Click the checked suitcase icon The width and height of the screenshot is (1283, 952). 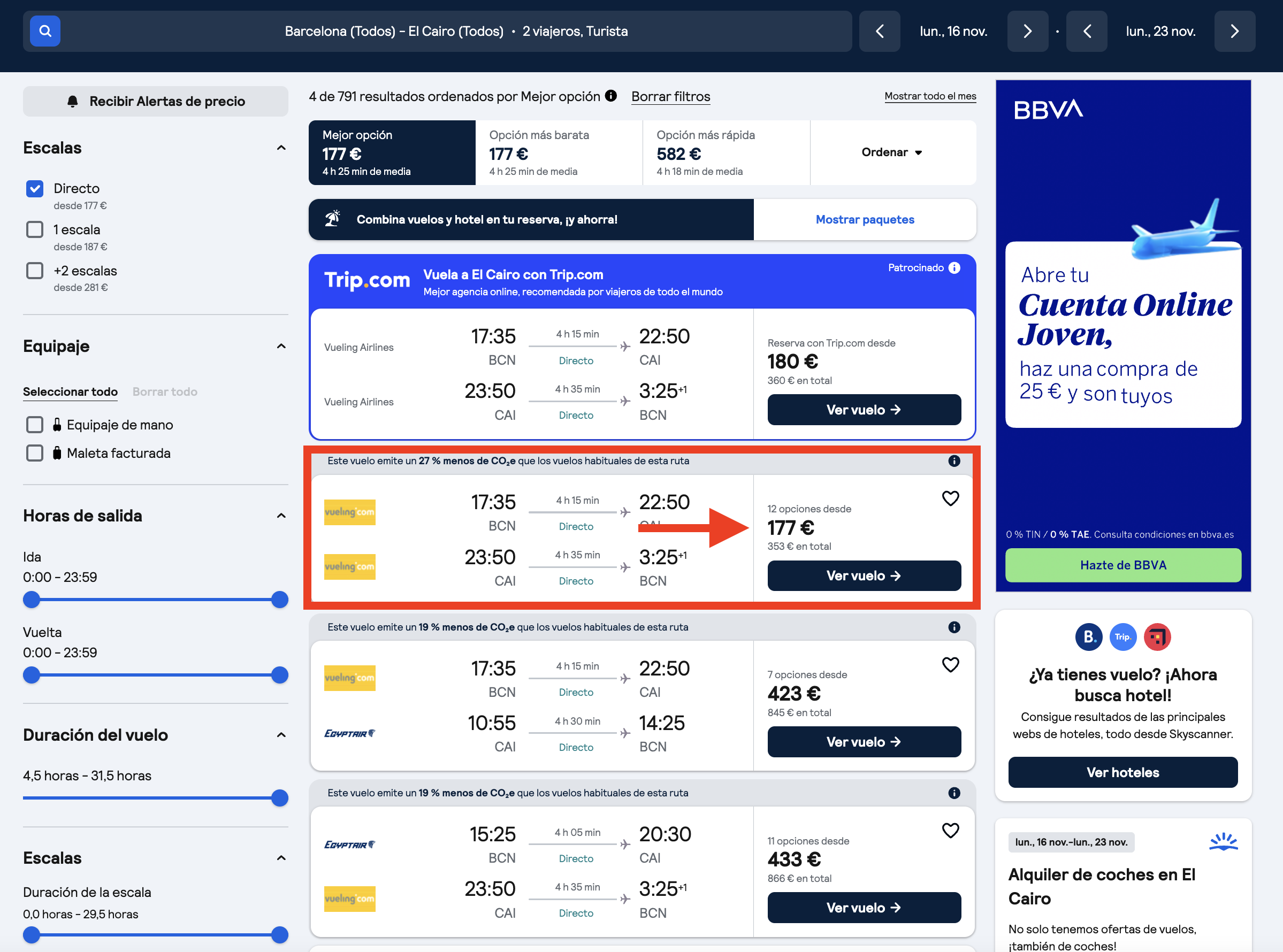pyautogui.click(x=57, y=453)
